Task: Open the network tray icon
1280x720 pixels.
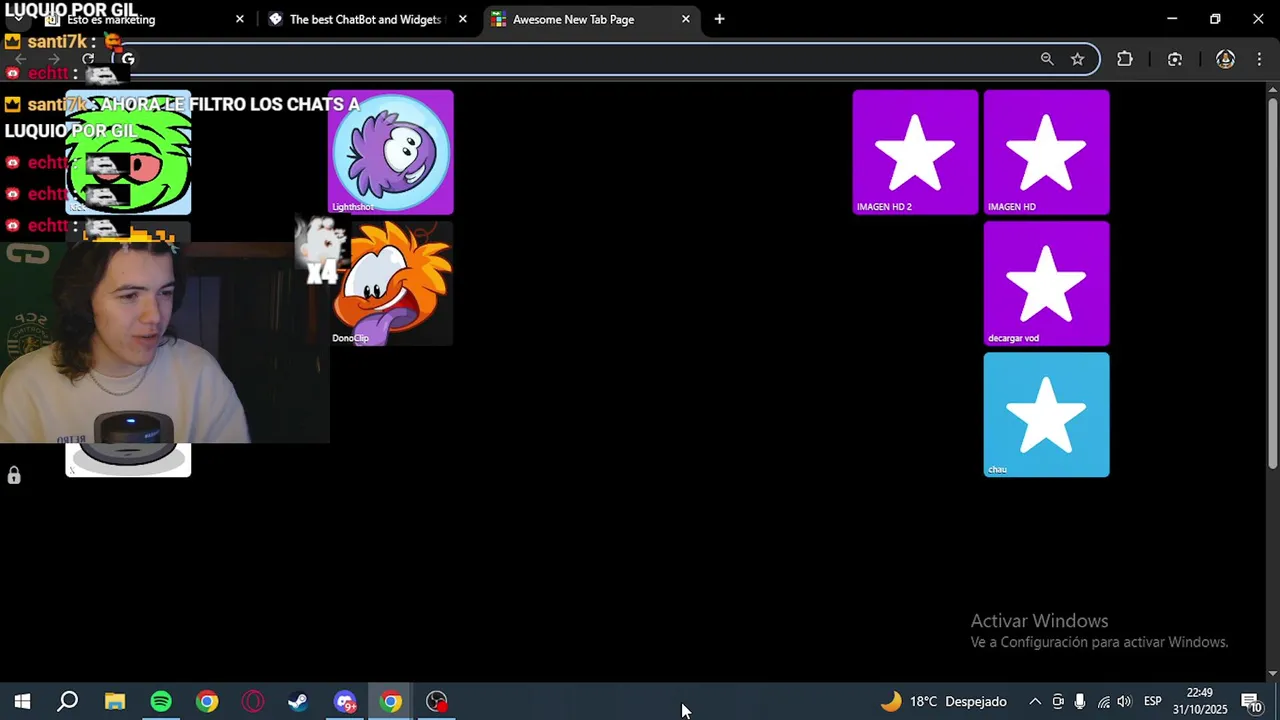Action: tap(1103, 701)
